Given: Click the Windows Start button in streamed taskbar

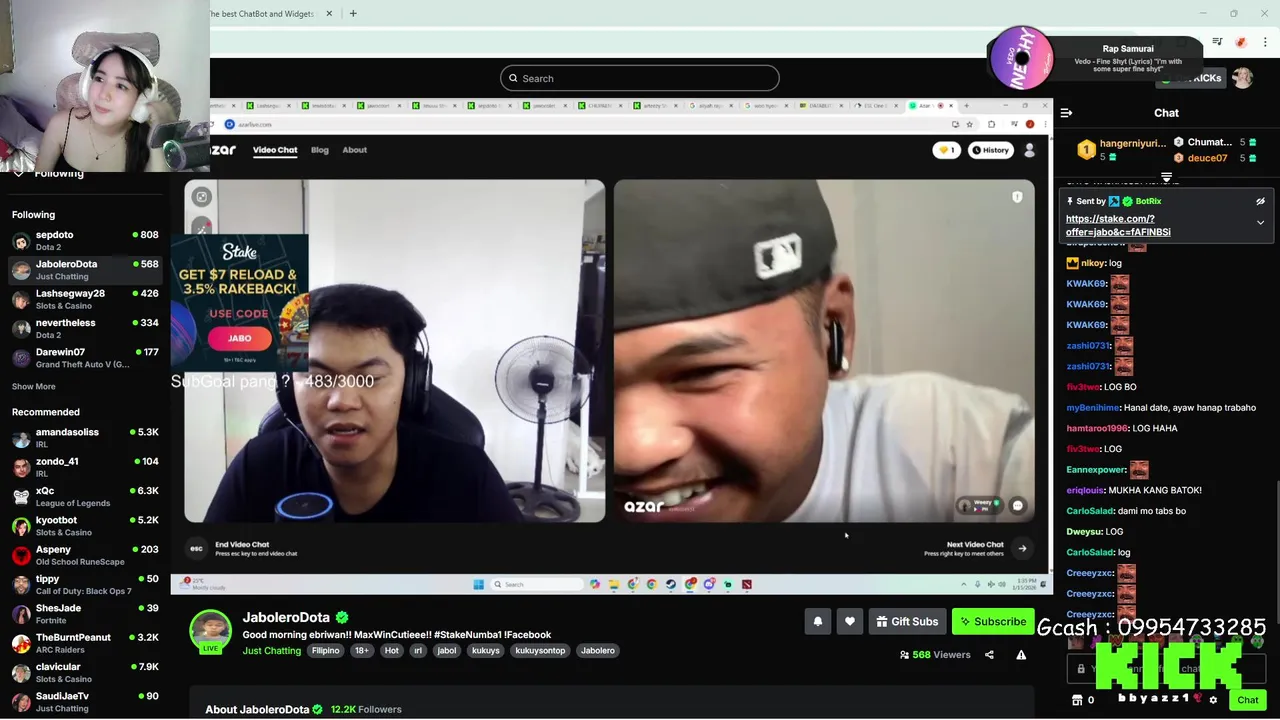Looking at the screenshot, I should coord(478,584).
